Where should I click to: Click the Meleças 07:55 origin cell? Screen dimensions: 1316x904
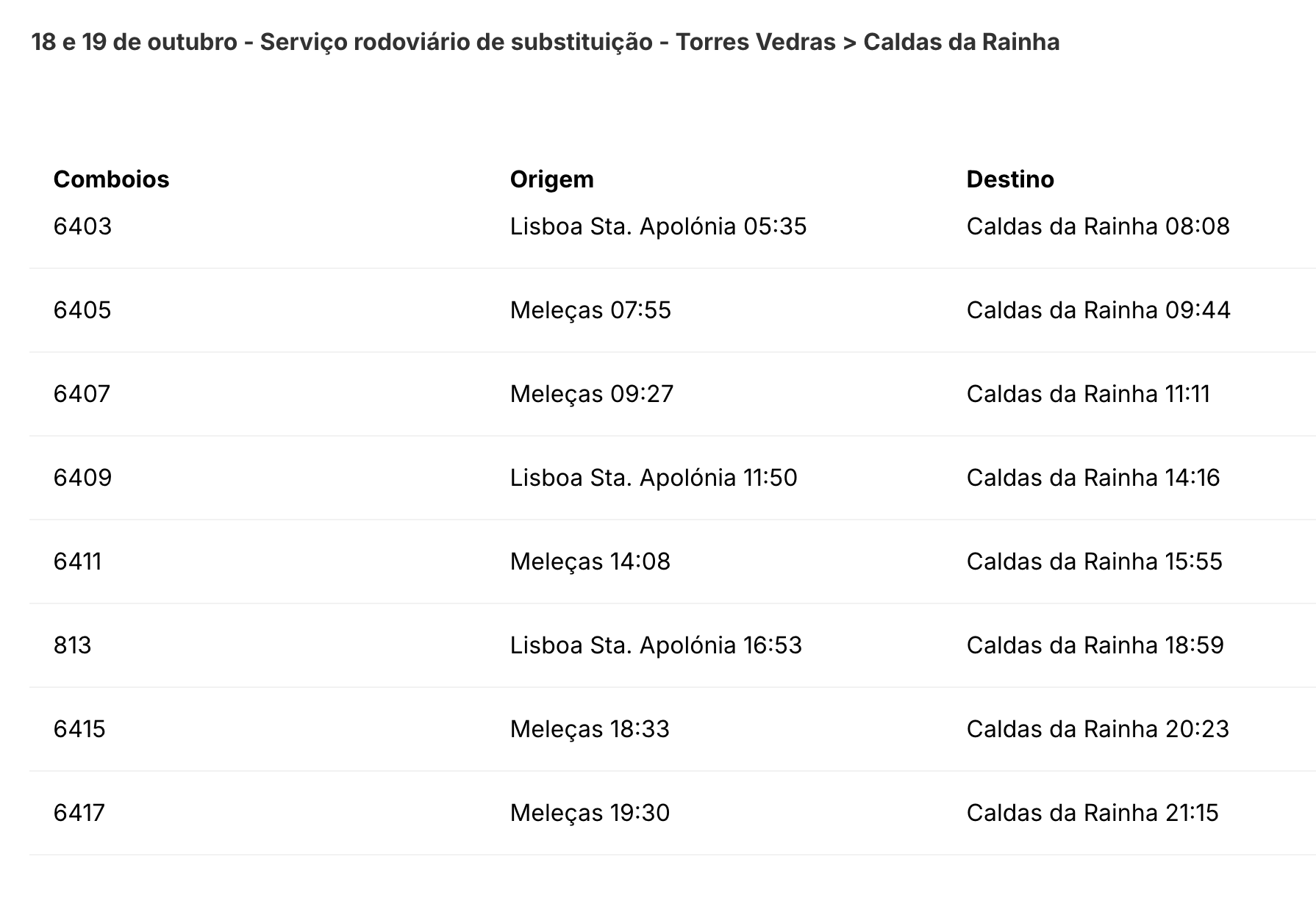click(590, 310)
